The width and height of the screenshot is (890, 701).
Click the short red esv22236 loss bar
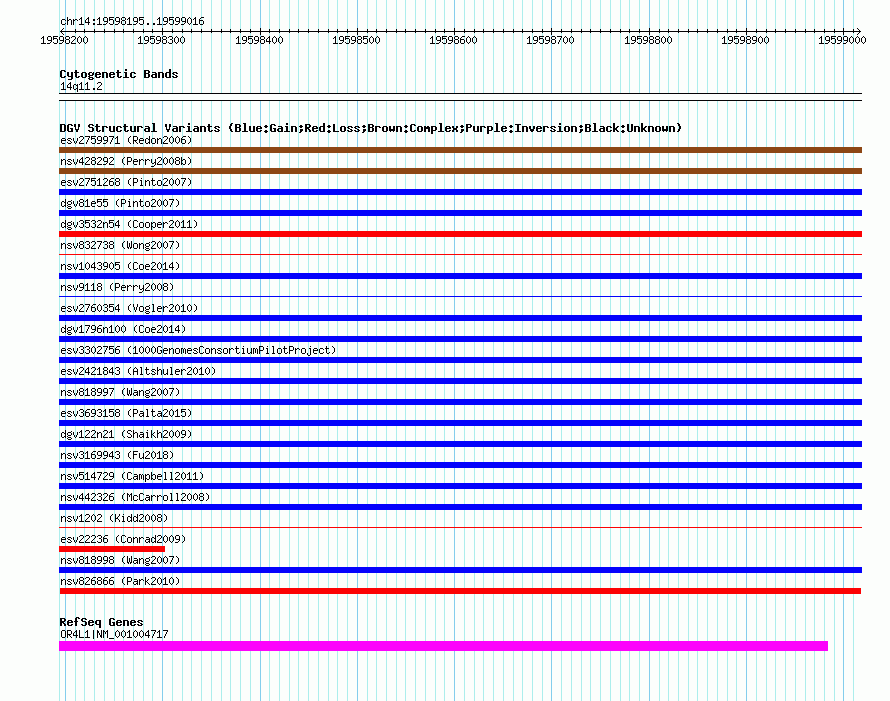click(x=112, y=549)
